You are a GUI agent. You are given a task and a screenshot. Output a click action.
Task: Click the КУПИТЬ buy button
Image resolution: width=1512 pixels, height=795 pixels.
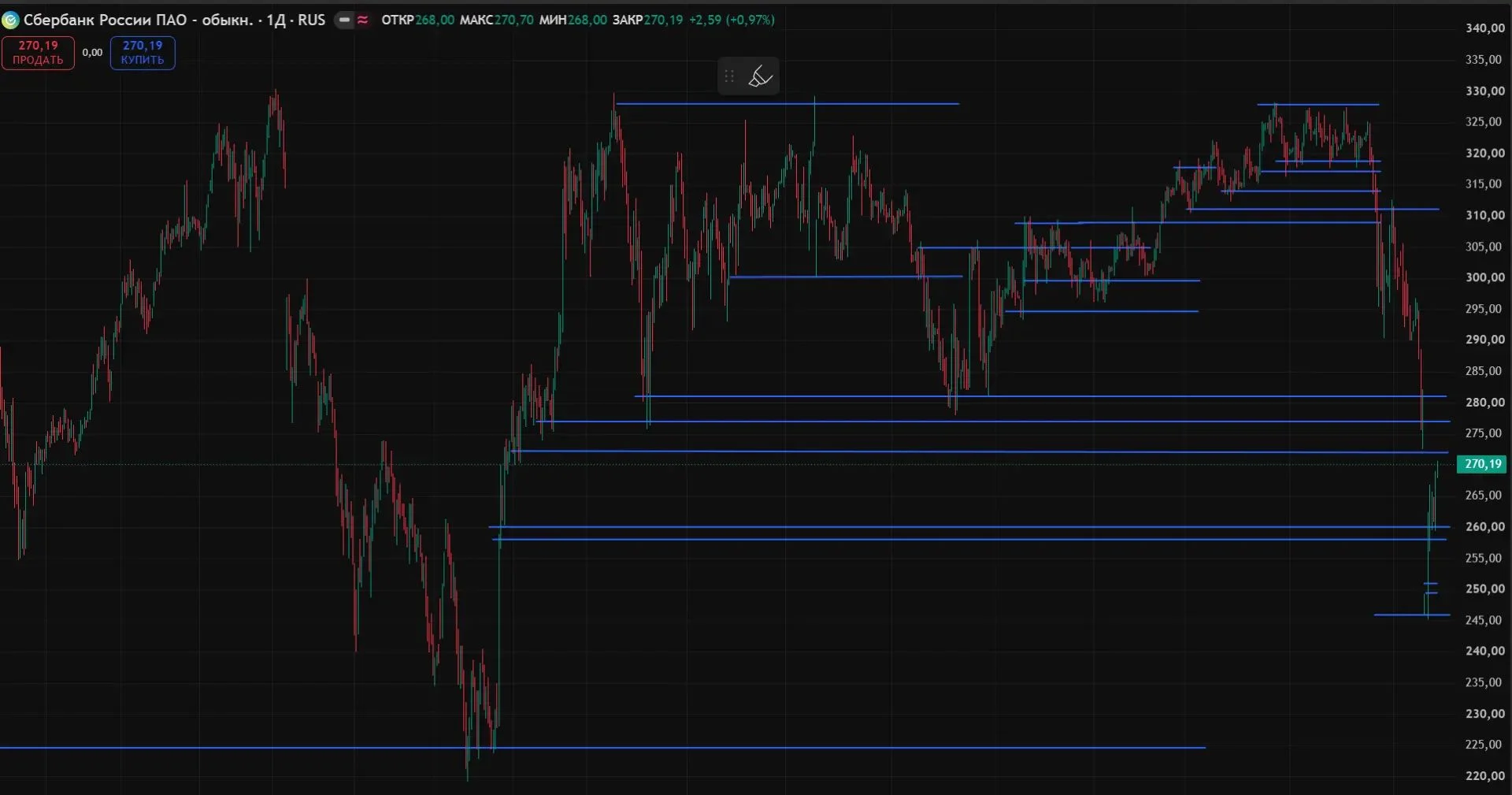click(x=143, y=53)
